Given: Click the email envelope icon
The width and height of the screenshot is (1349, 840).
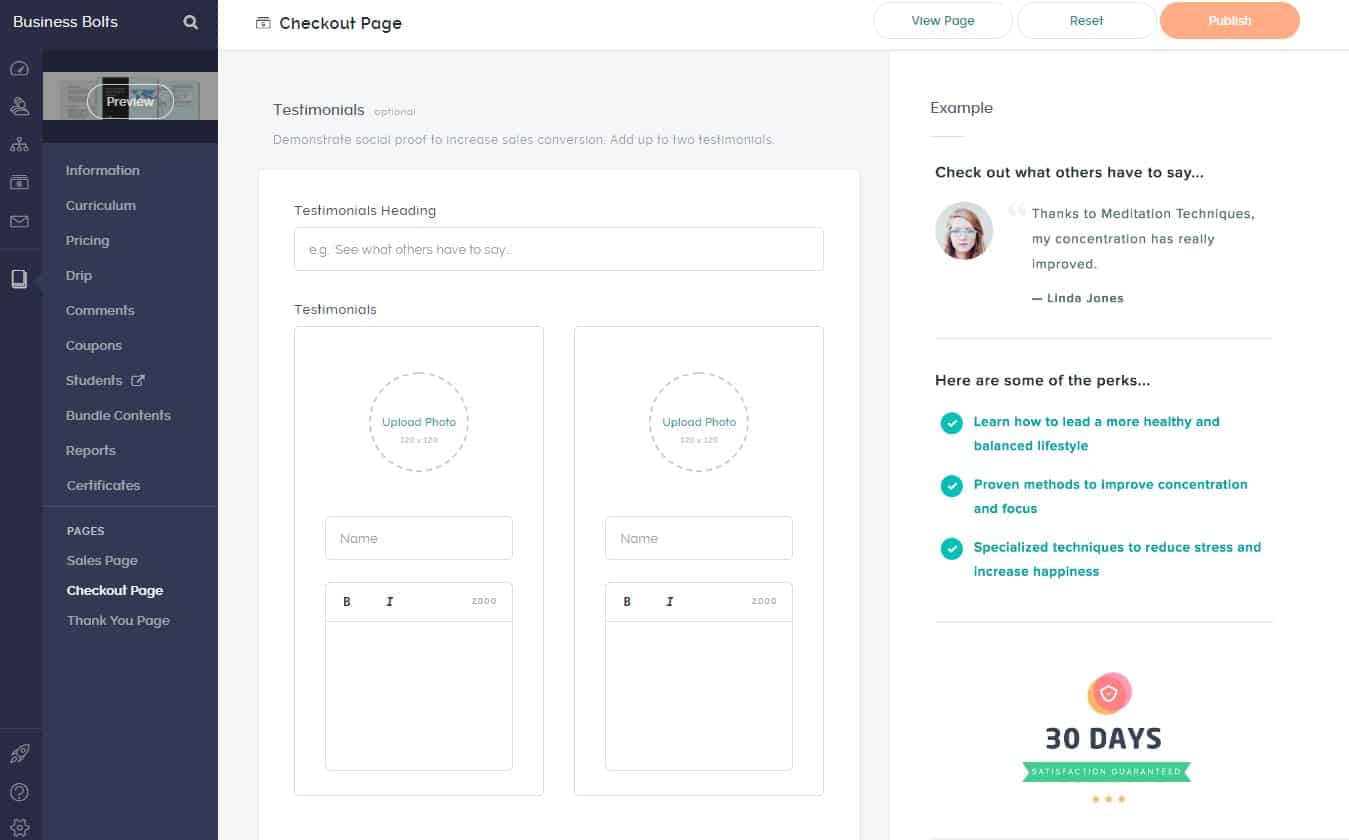Looking at the screenshot, I should [19, 221].
